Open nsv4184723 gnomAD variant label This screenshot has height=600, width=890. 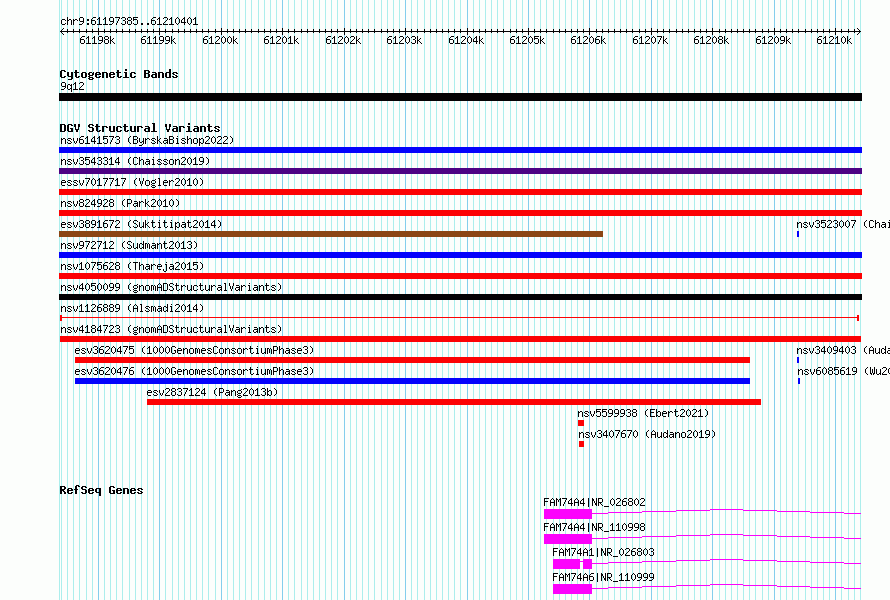pos(171,329)
